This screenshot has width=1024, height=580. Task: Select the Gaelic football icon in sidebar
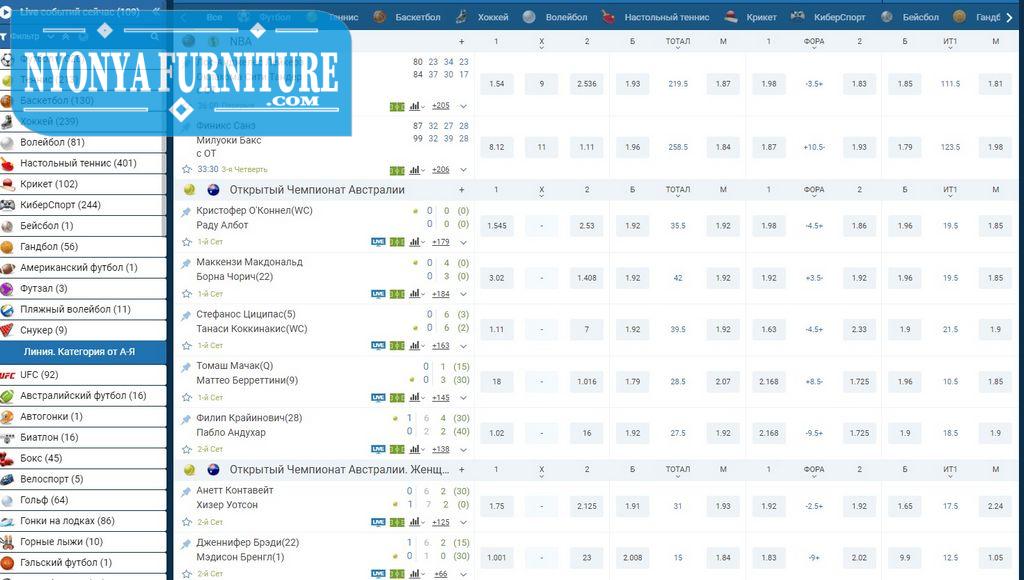[x=7, y=563]
